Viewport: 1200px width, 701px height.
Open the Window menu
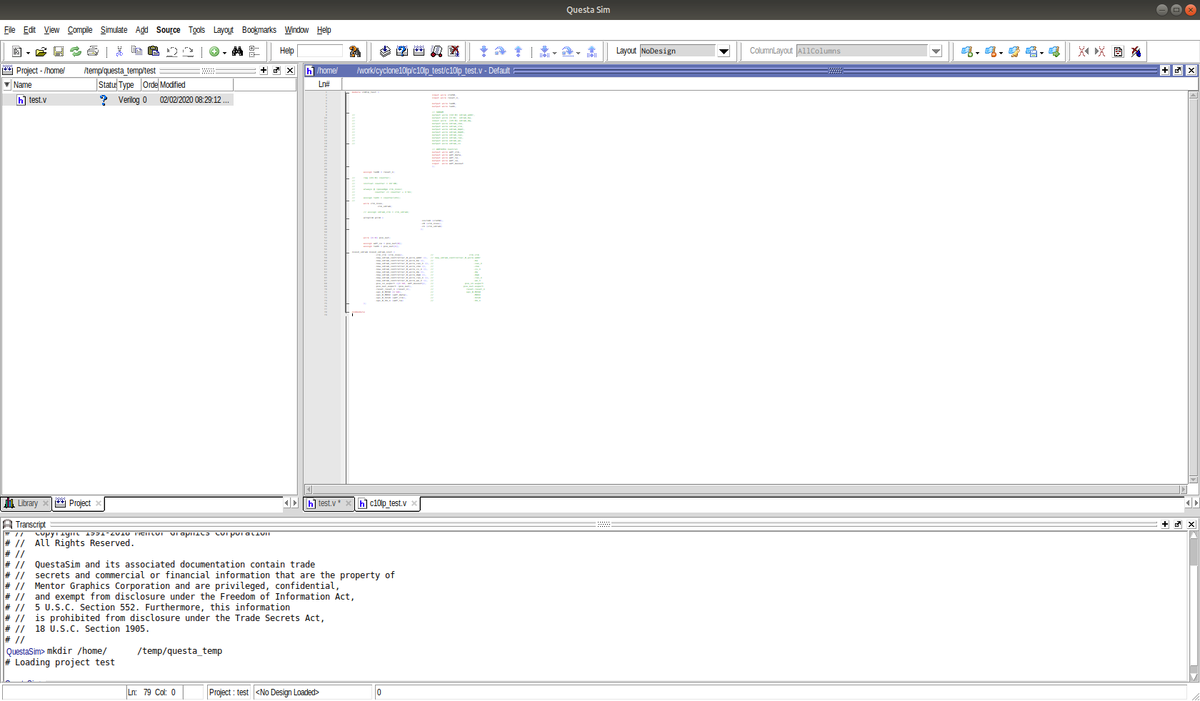(x=297, y=30)
